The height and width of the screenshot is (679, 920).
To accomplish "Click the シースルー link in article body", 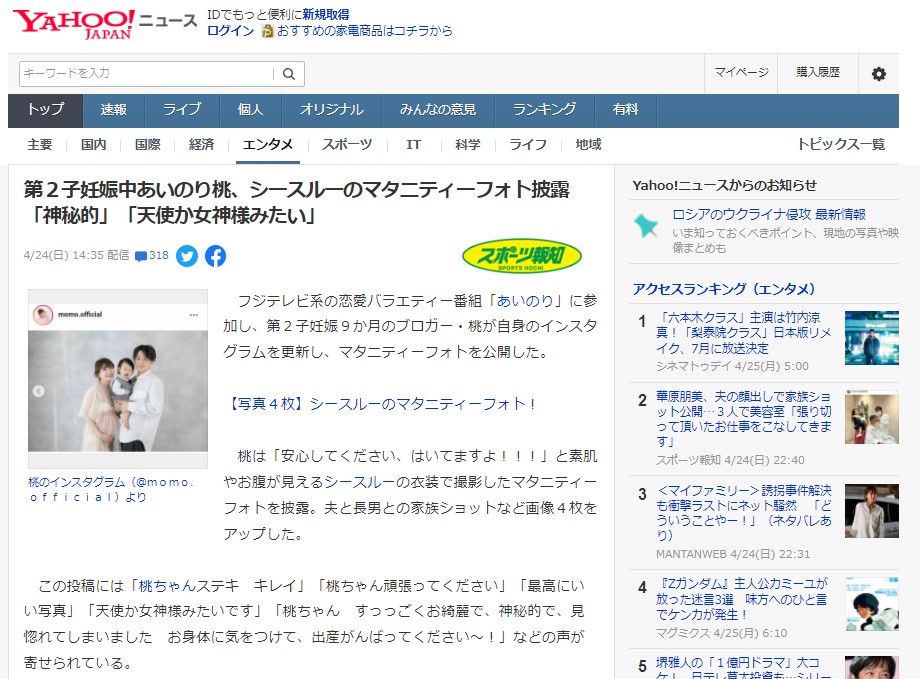I will (x=360, y=482).
